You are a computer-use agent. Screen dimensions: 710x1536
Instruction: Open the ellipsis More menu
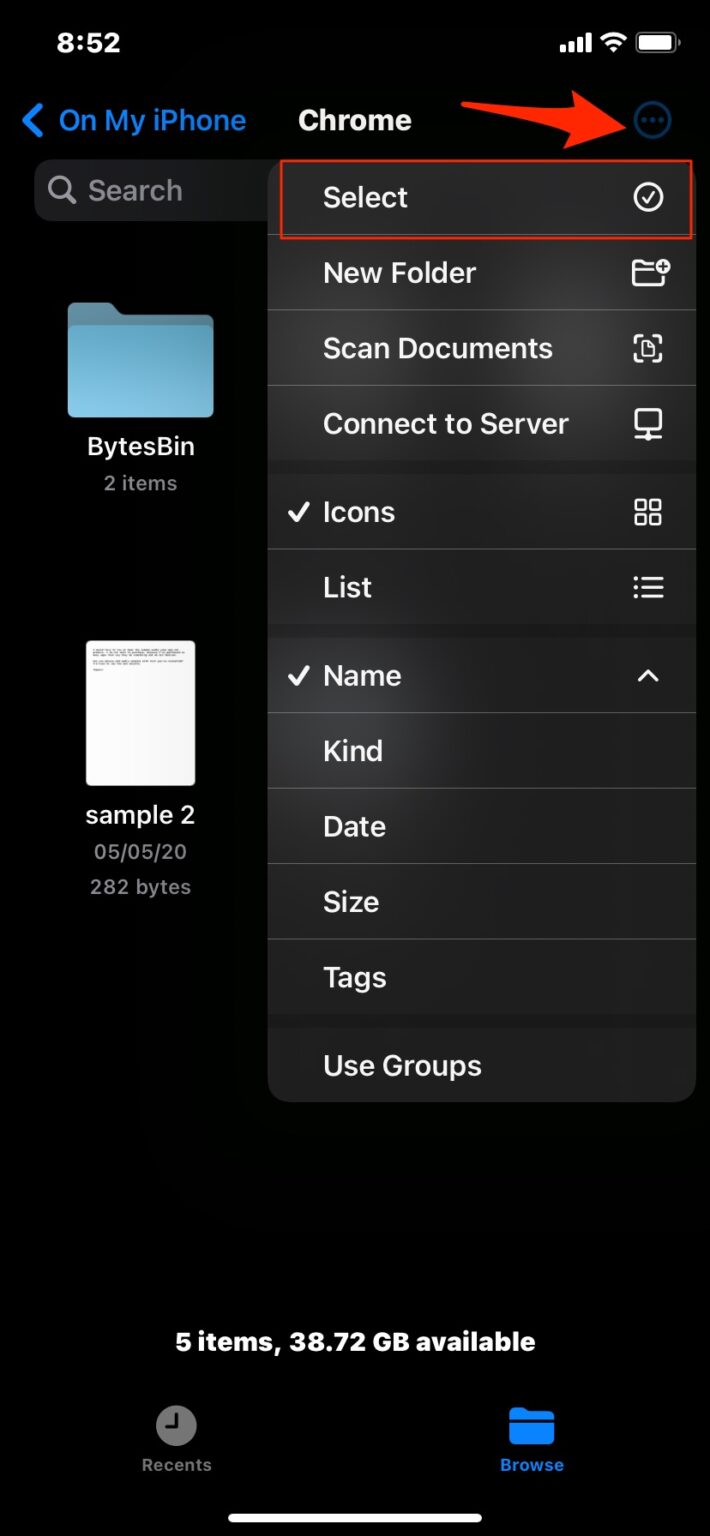pos(651,119)
